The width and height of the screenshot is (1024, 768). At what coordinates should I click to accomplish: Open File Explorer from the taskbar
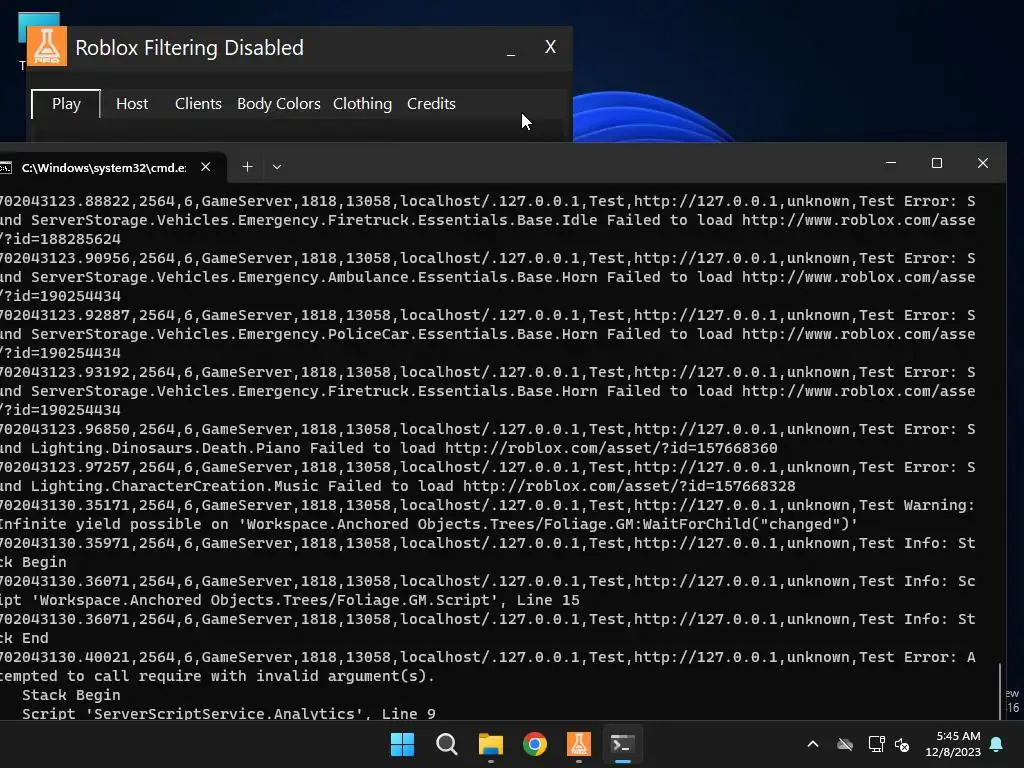pos(490,744)
